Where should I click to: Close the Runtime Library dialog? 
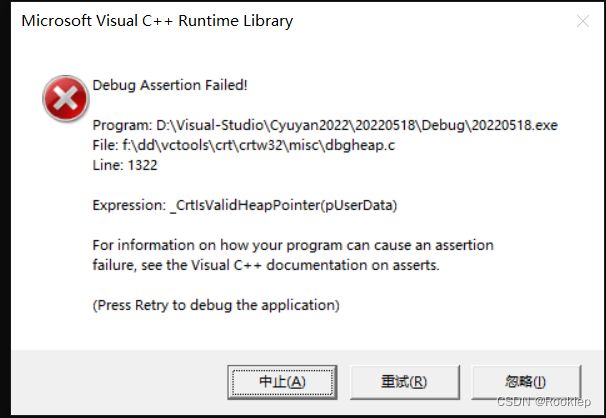coord(582,21)
